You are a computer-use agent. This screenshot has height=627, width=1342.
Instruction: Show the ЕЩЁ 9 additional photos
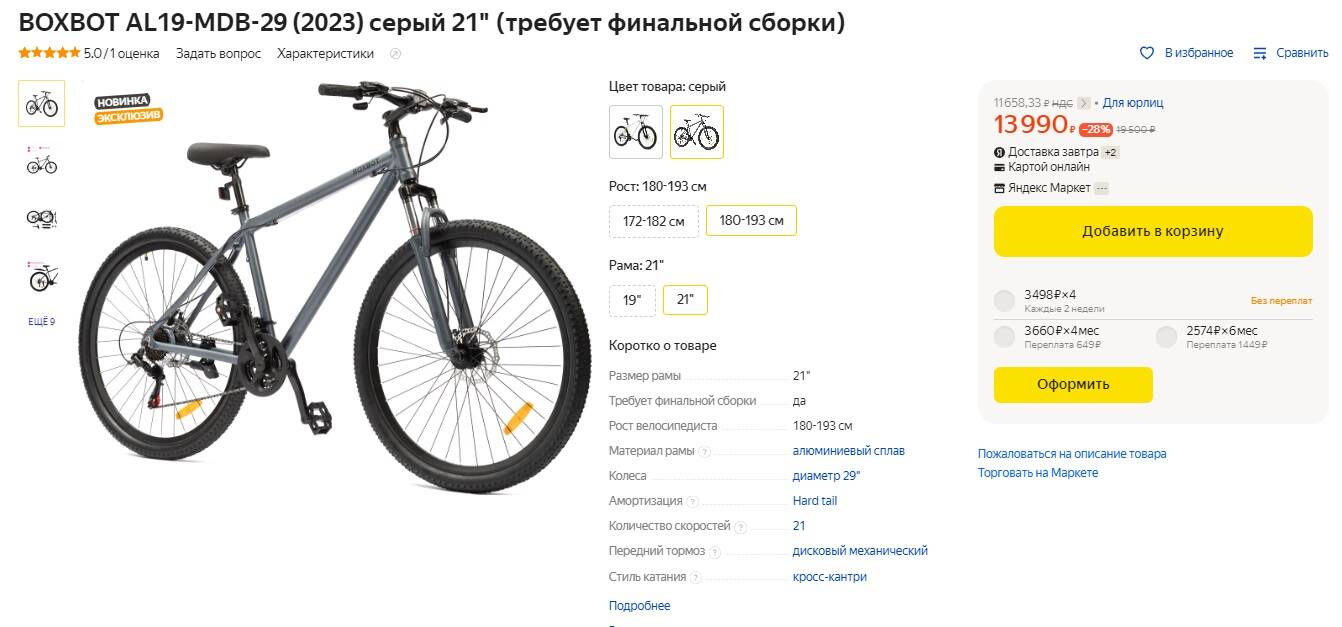[41, 321]
